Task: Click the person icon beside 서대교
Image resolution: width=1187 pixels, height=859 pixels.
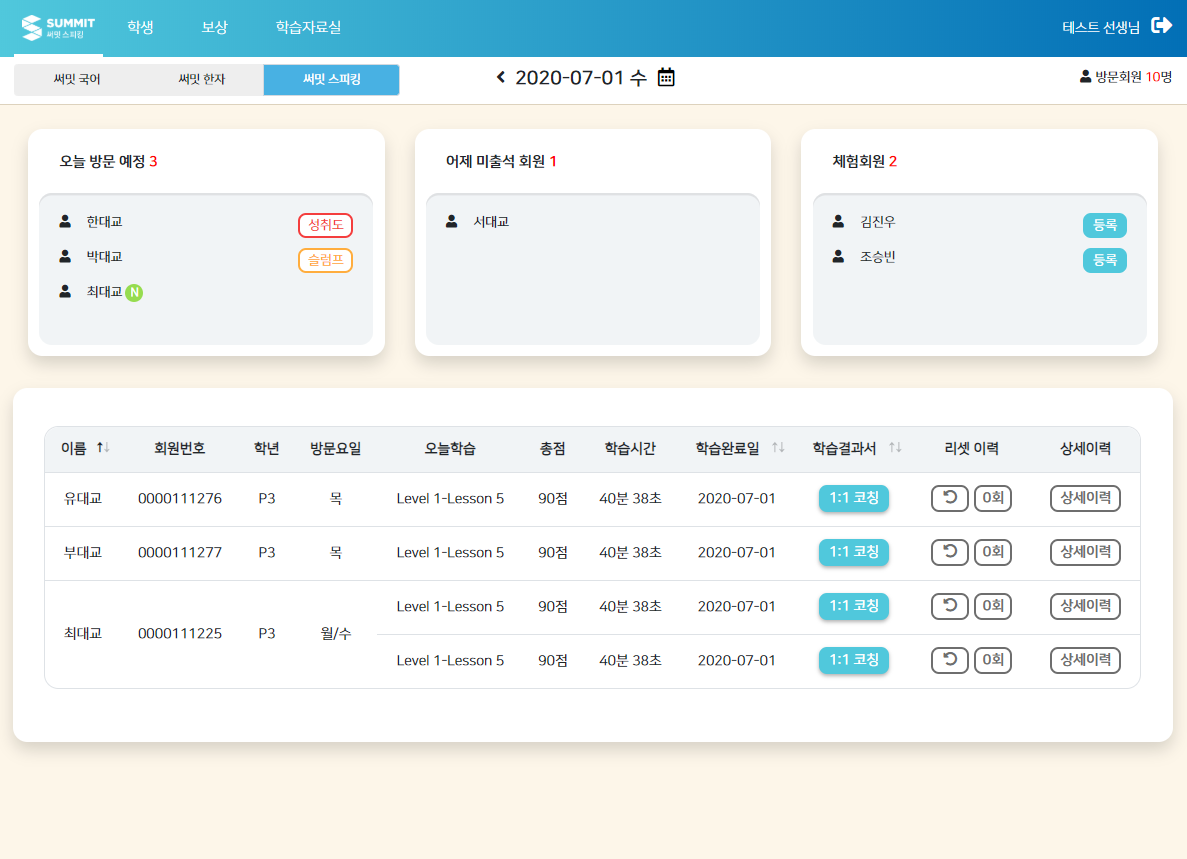Action: pos(452,222)
